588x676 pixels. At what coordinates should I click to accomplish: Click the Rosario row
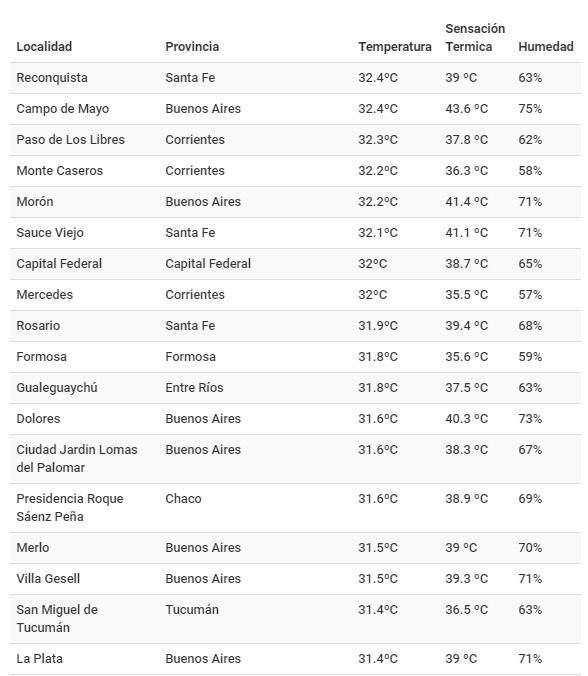pyautogui.click(x=295, y=326)
